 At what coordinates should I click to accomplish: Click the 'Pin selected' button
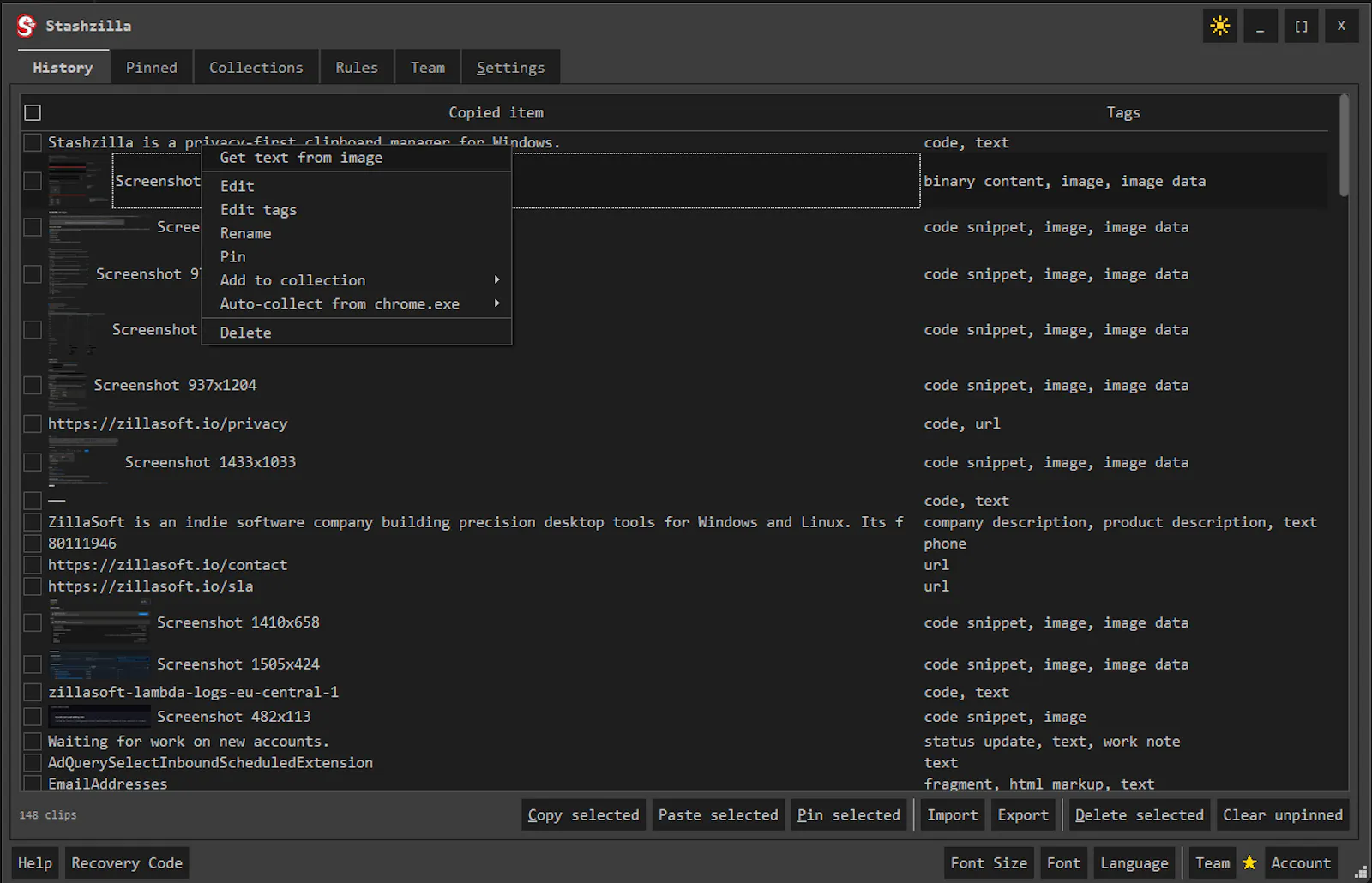(x=849, y=814)
